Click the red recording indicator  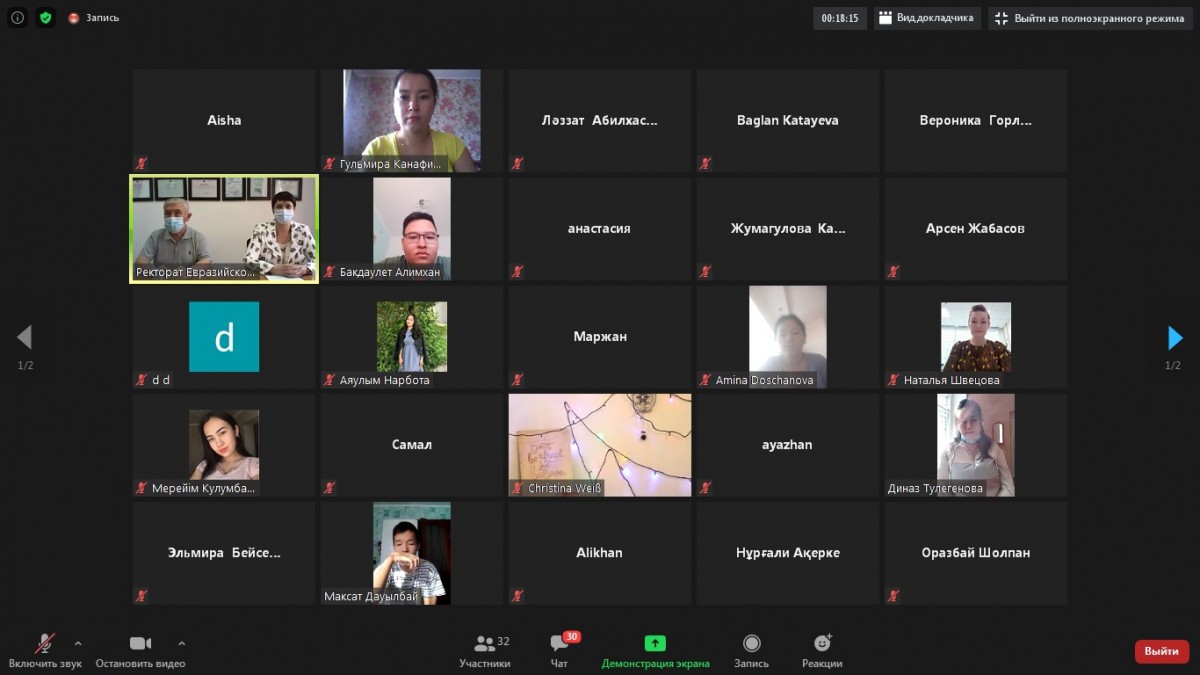[x=74, y=18]
